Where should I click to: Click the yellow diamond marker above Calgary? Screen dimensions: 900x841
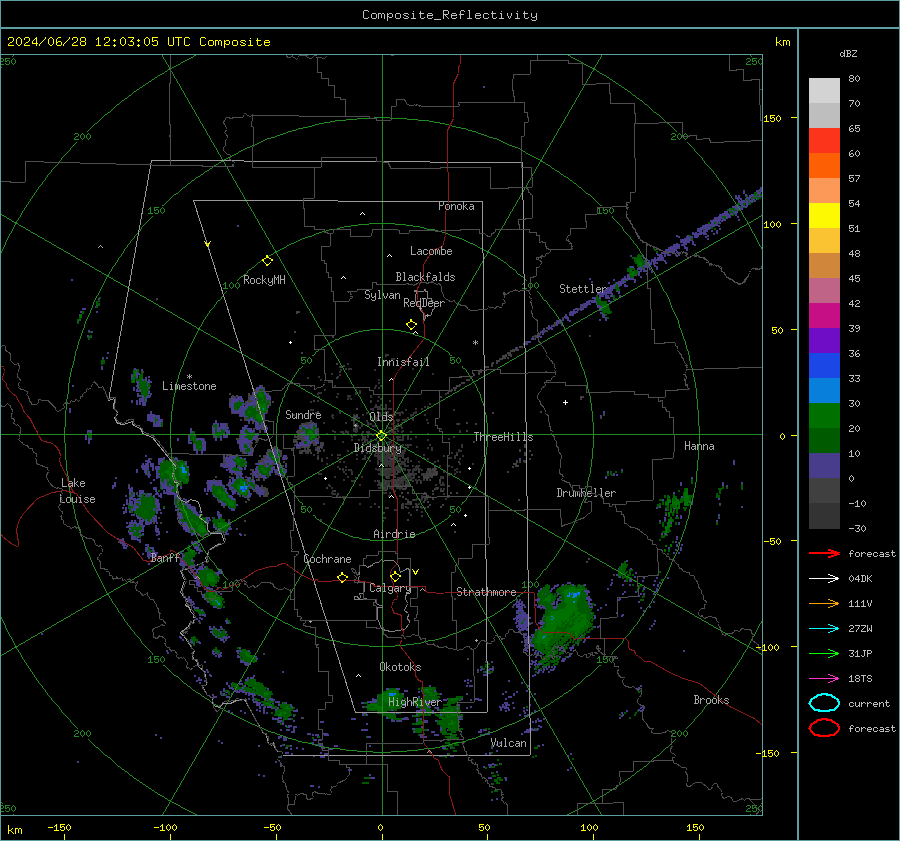[395, 576]
